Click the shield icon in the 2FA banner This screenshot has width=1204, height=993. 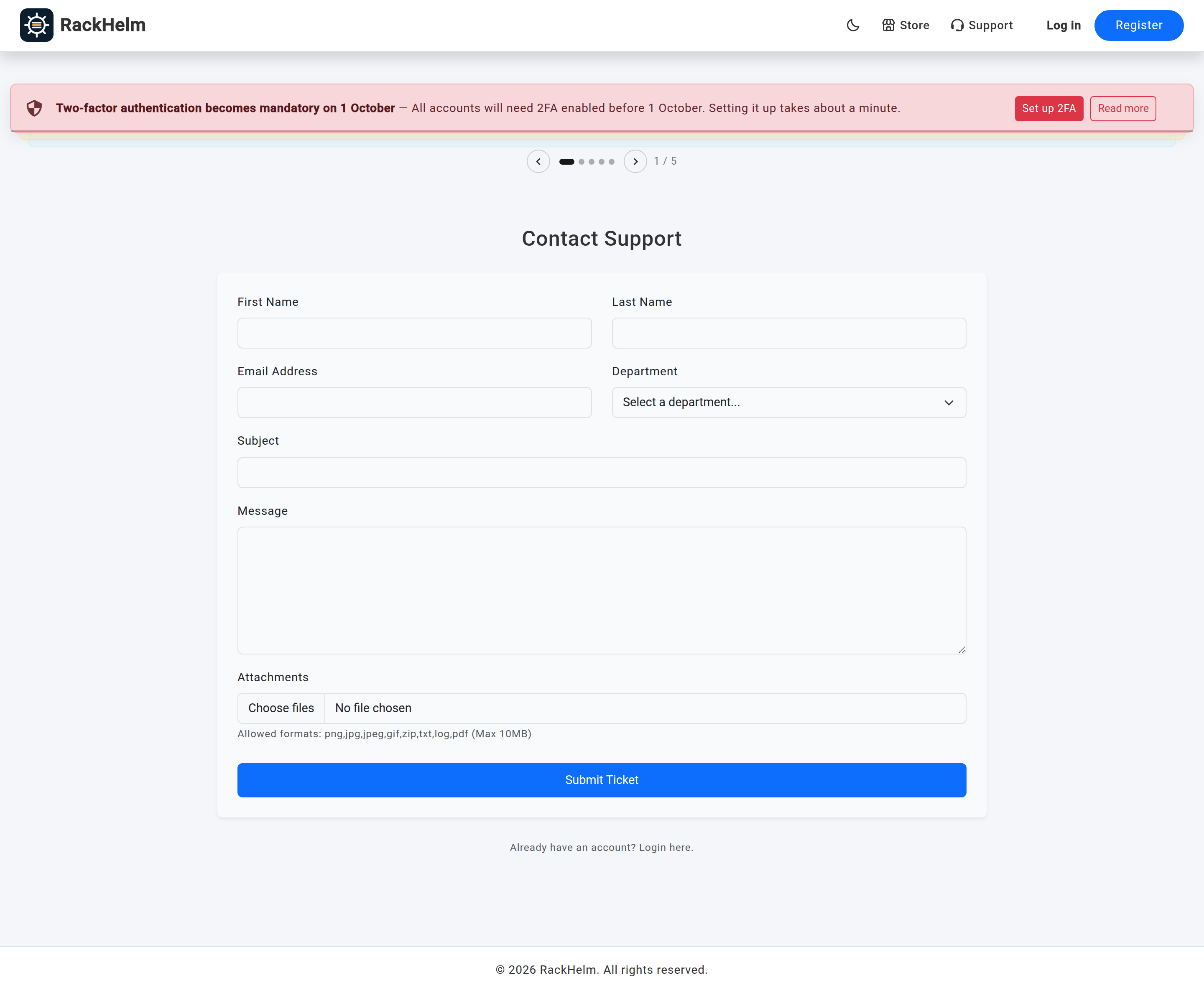click(34, 108)
